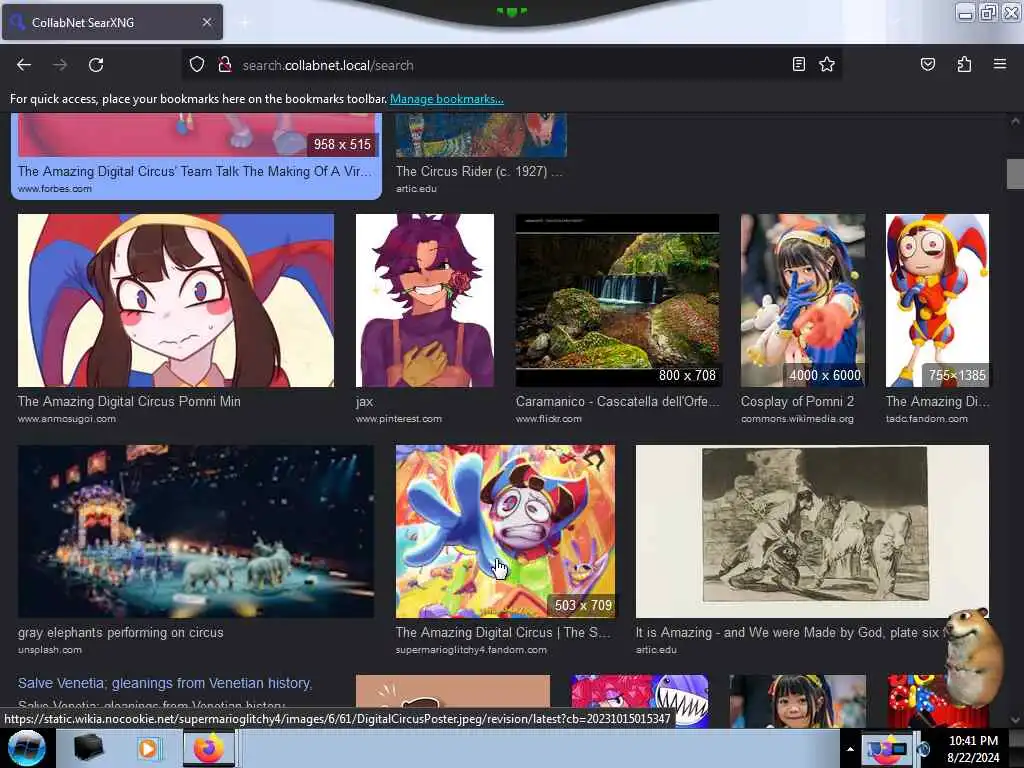Open the tracking protection shield icon
Viewport: 1024px width, 768px height.
coord(197,65)
